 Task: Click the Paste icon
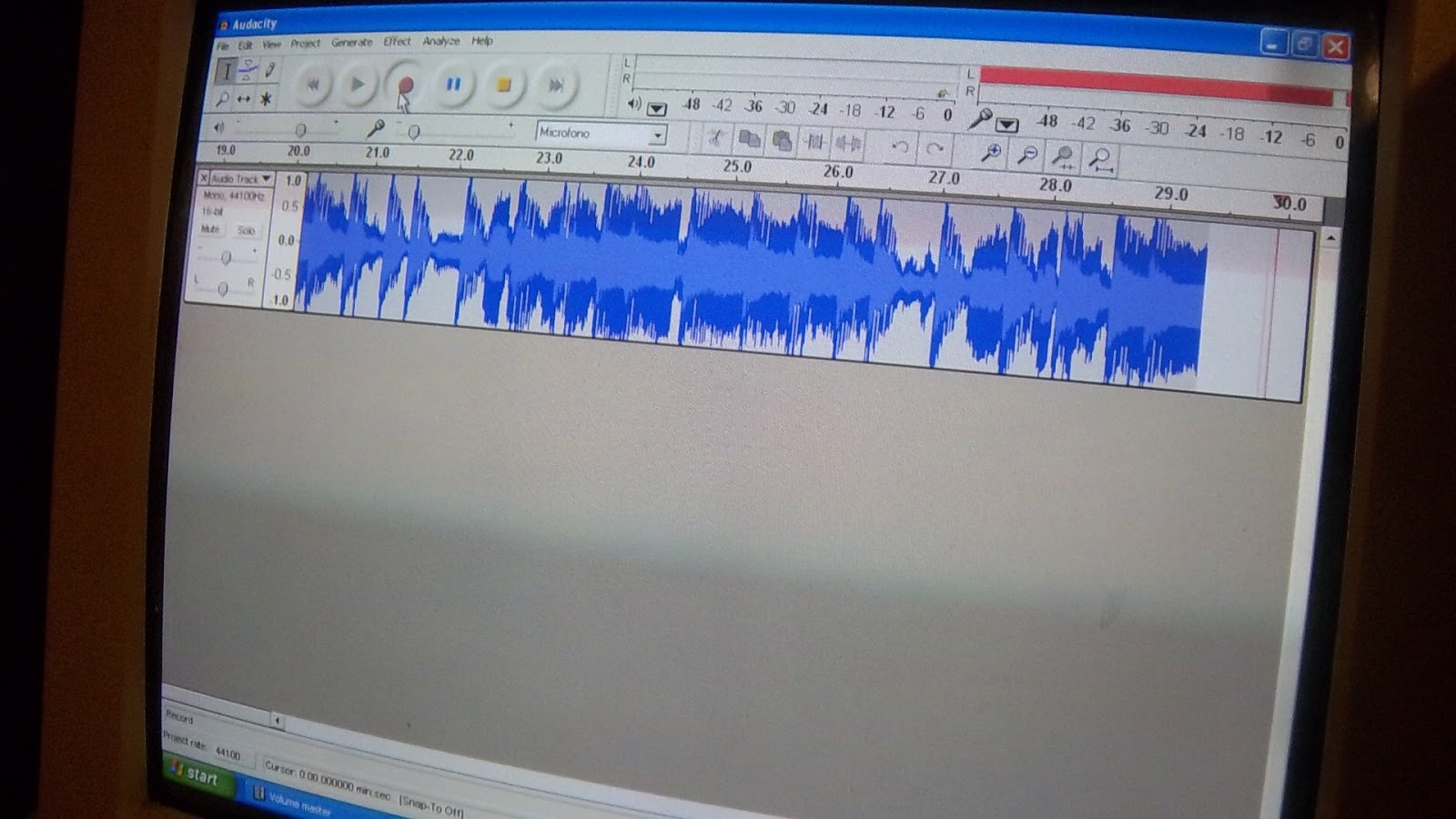pos(782,140)
